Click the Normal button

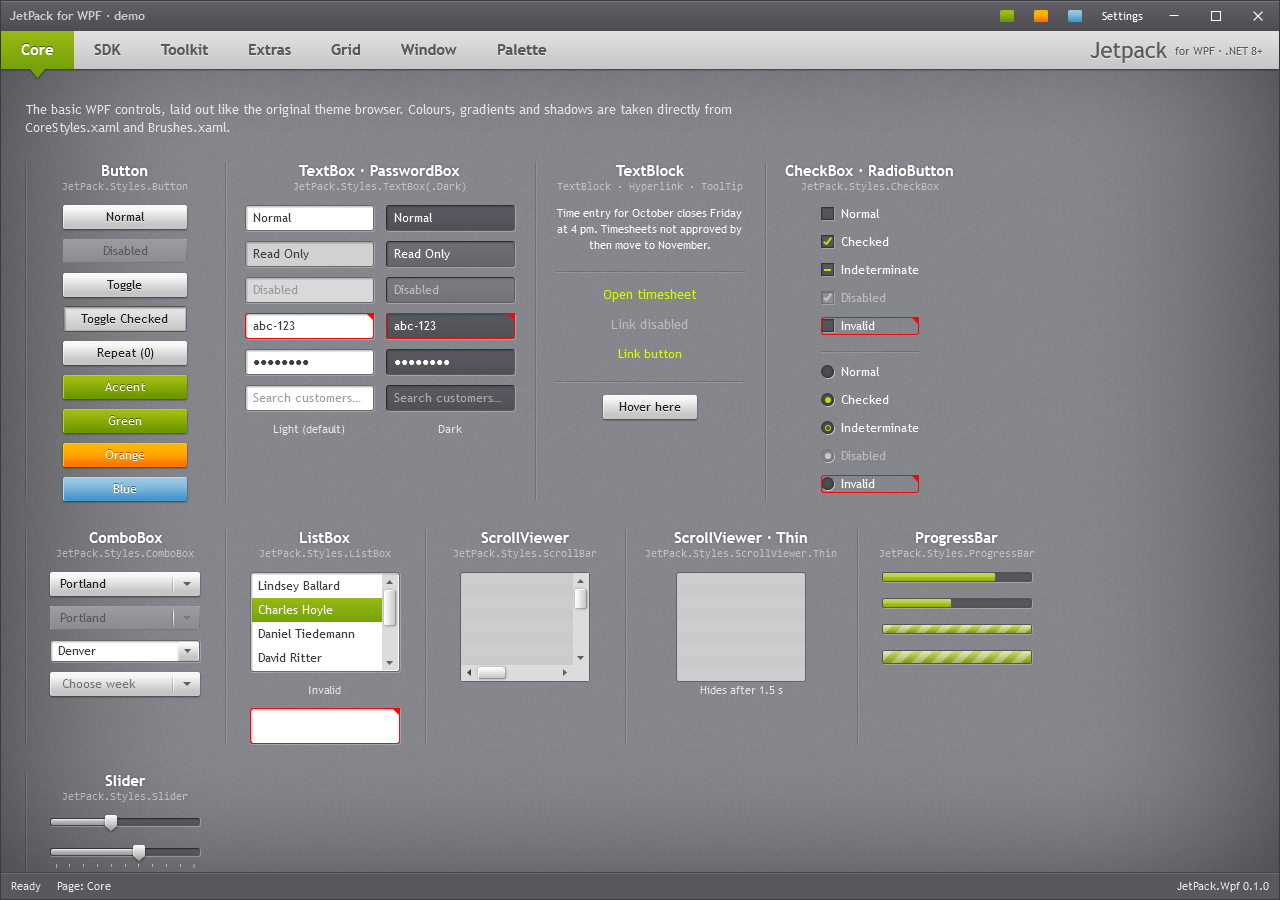[x=125, y=217]
